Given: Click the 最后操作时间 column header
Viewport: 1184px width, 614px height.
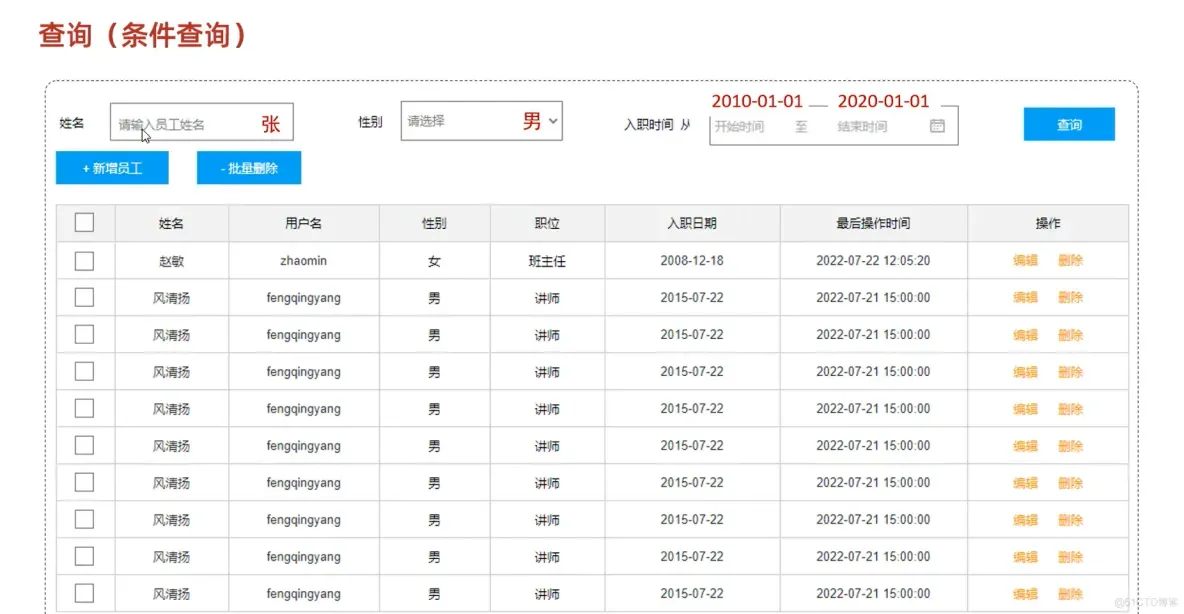Looking at the screenshot, I should [873, 224].
